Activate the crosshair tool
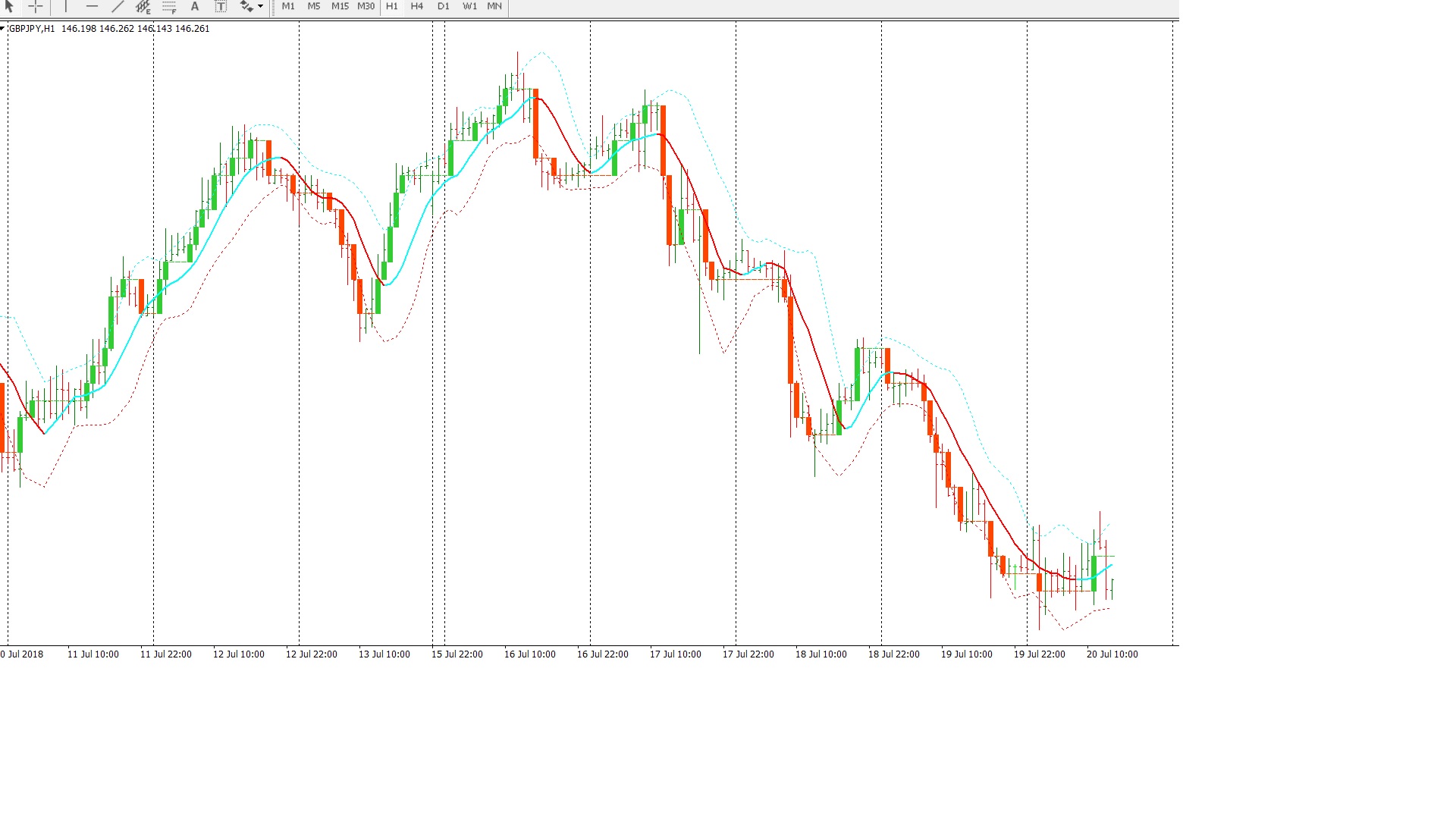 pyautogui.click(x=36, y=6)
